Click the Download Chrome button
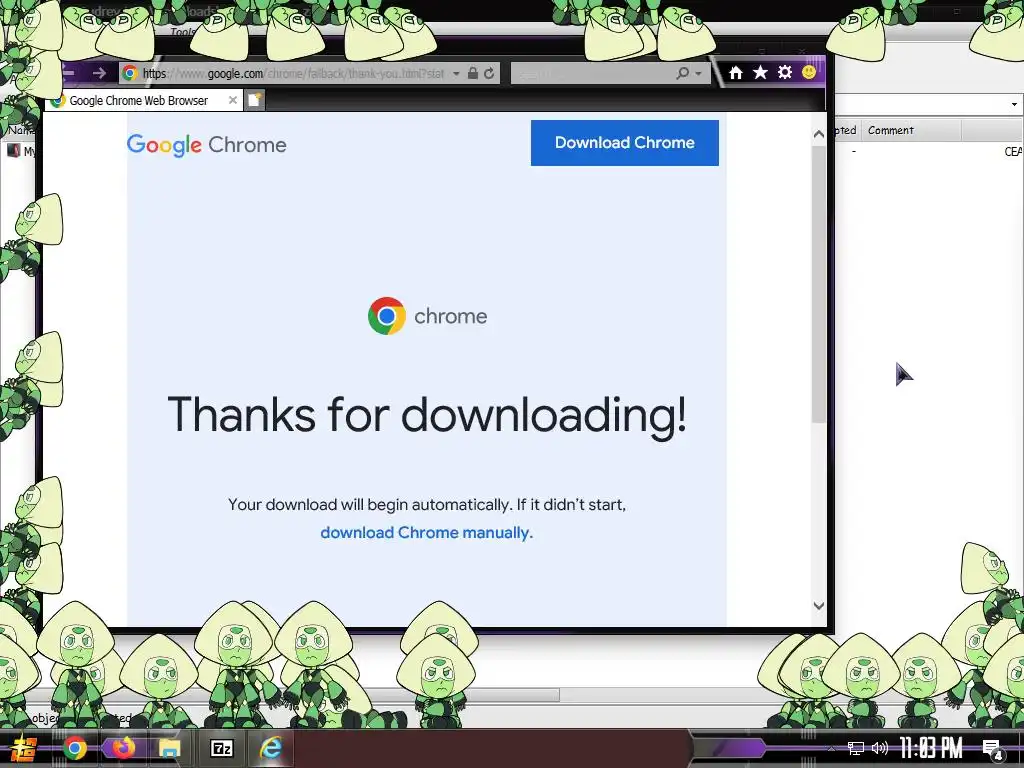The height and width of the screenshot is (768, 1024). 624,142
